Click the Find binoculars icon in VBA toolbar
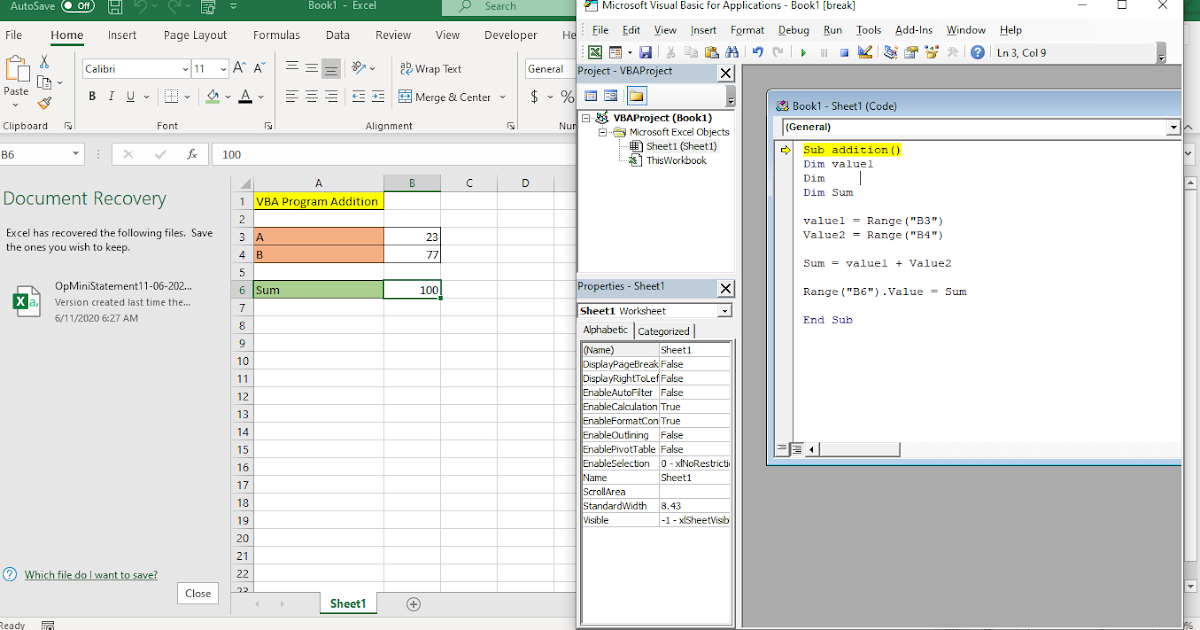 pyautogui.click(x=730, y=52)
